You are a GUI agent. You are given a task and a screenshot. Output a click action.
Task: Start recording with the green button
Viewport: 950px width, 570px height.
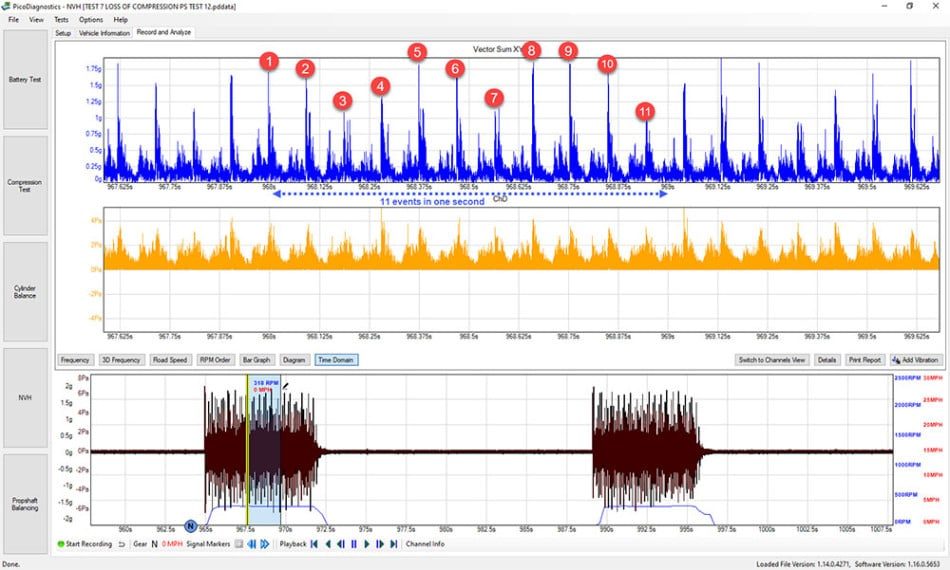(x=85, y=544)
